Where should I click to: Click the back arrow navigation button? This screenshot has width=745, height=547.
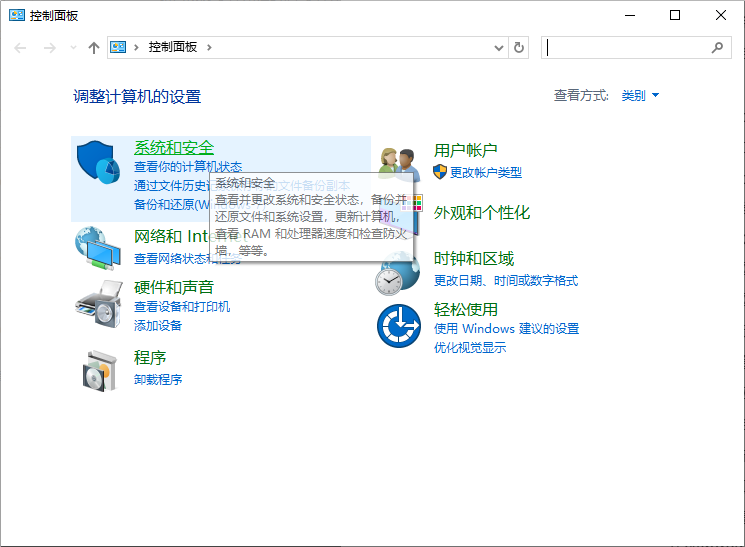[20, 48]
